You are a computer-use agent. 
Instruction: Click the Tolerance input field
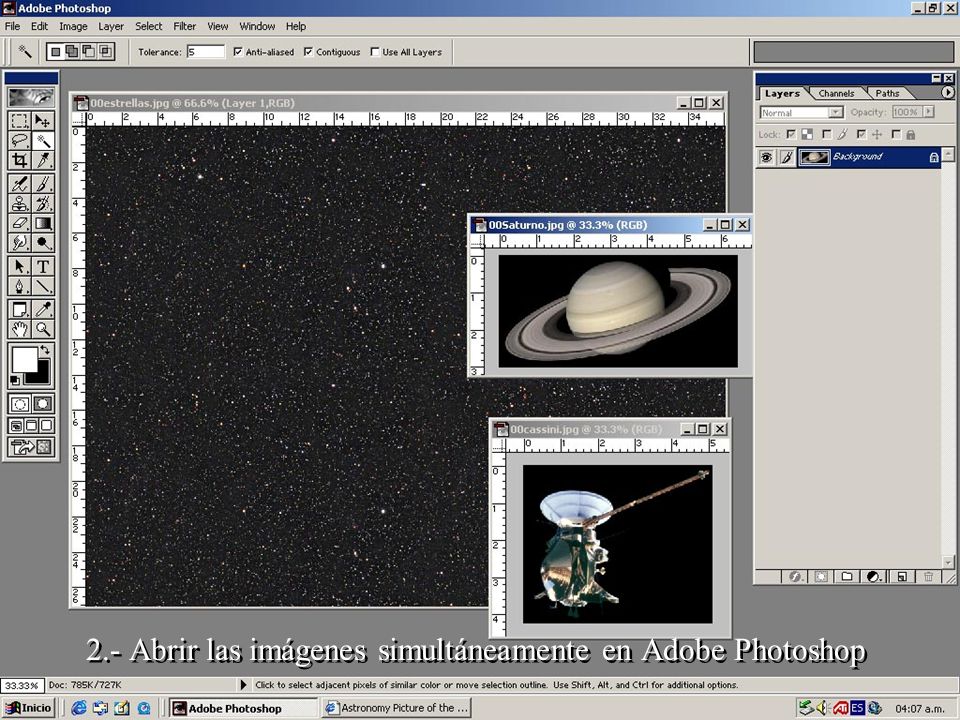click(x=206, y=52)
